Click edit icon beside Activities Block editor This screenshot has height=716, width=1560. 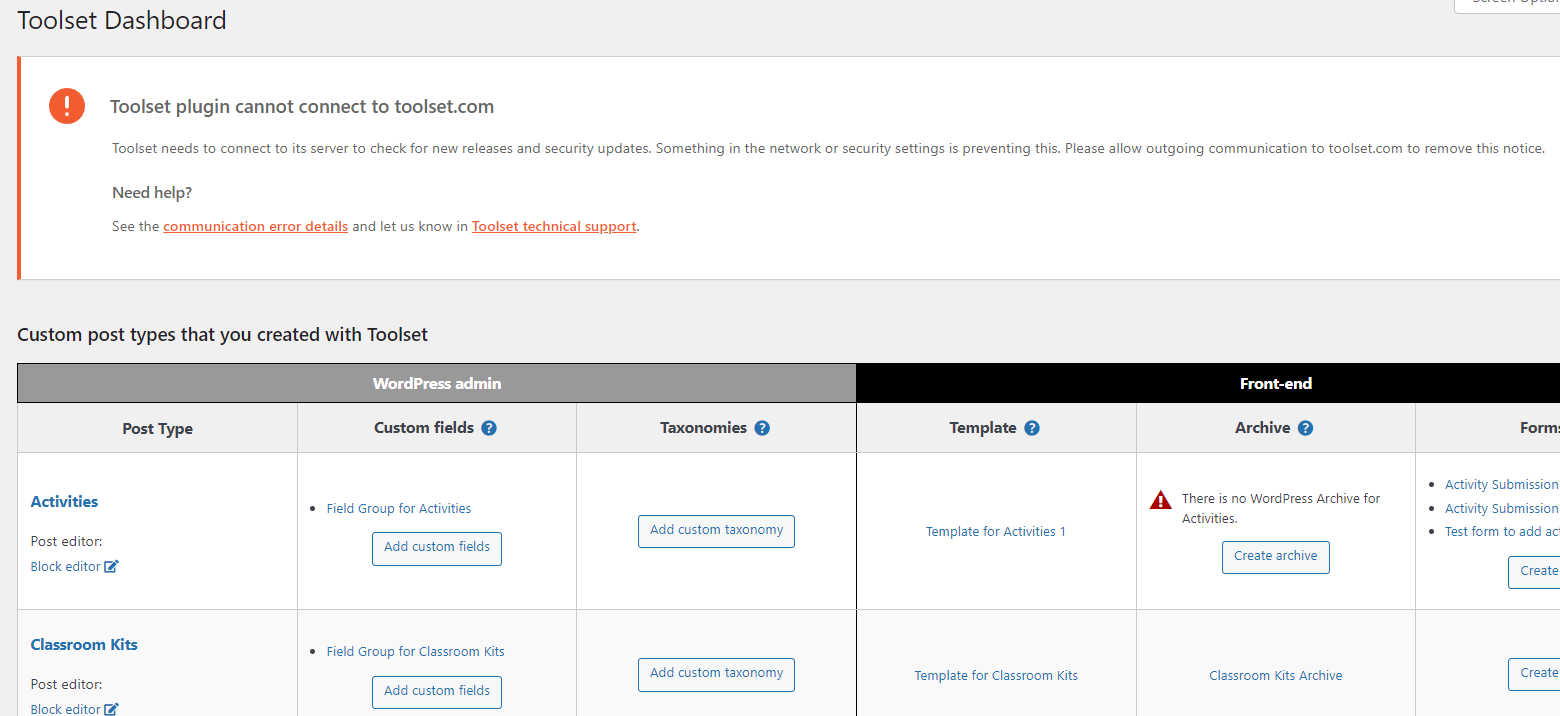[112, 566]
